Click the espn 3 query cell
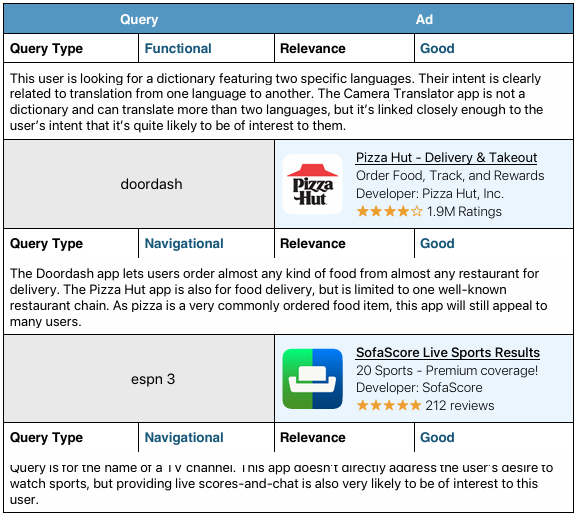The image size is (578, 518). click(x=139, y=379)
